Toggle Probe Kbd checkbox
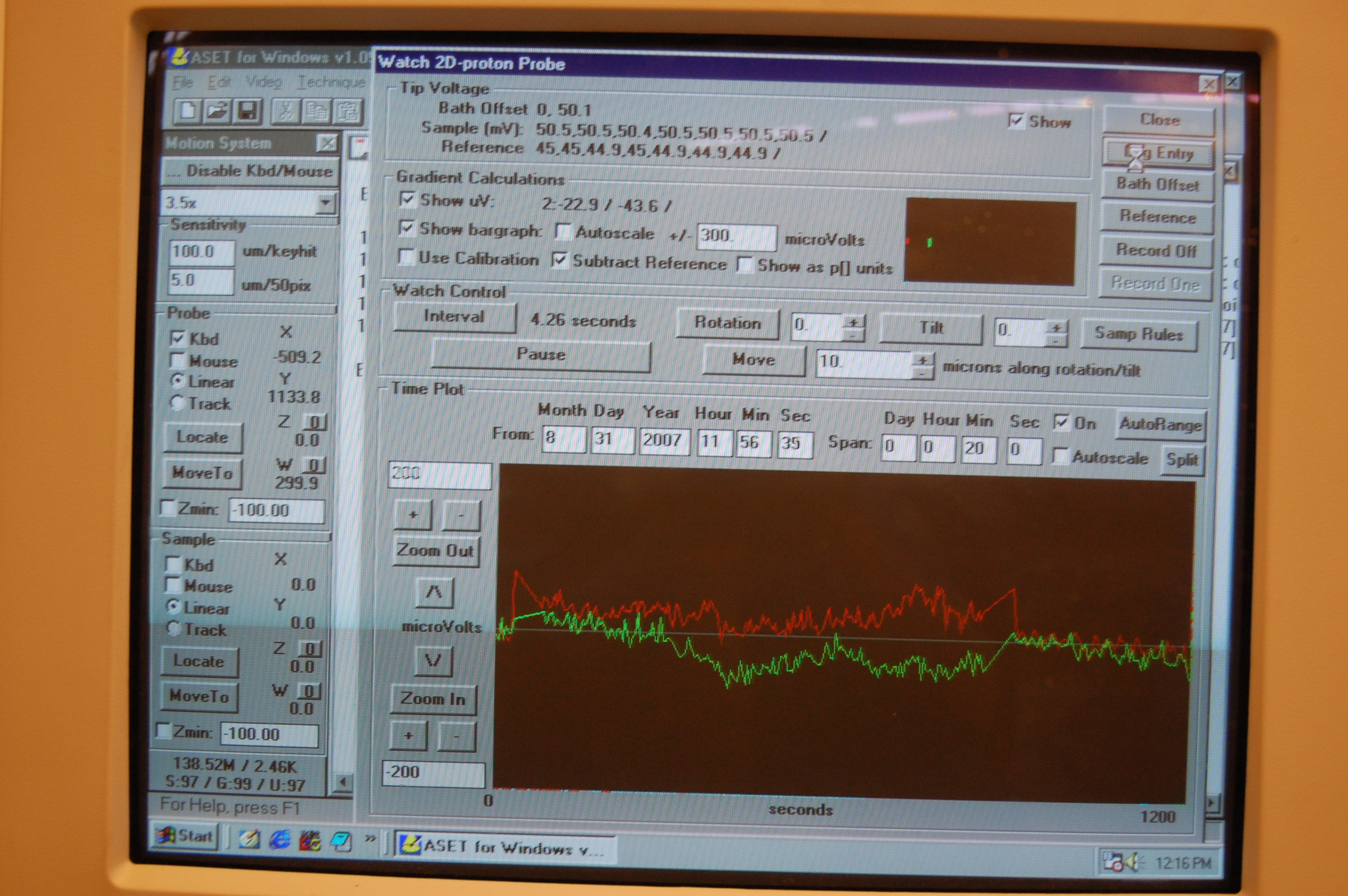Screen dimensions: 1348x896 tap(177, 338)
